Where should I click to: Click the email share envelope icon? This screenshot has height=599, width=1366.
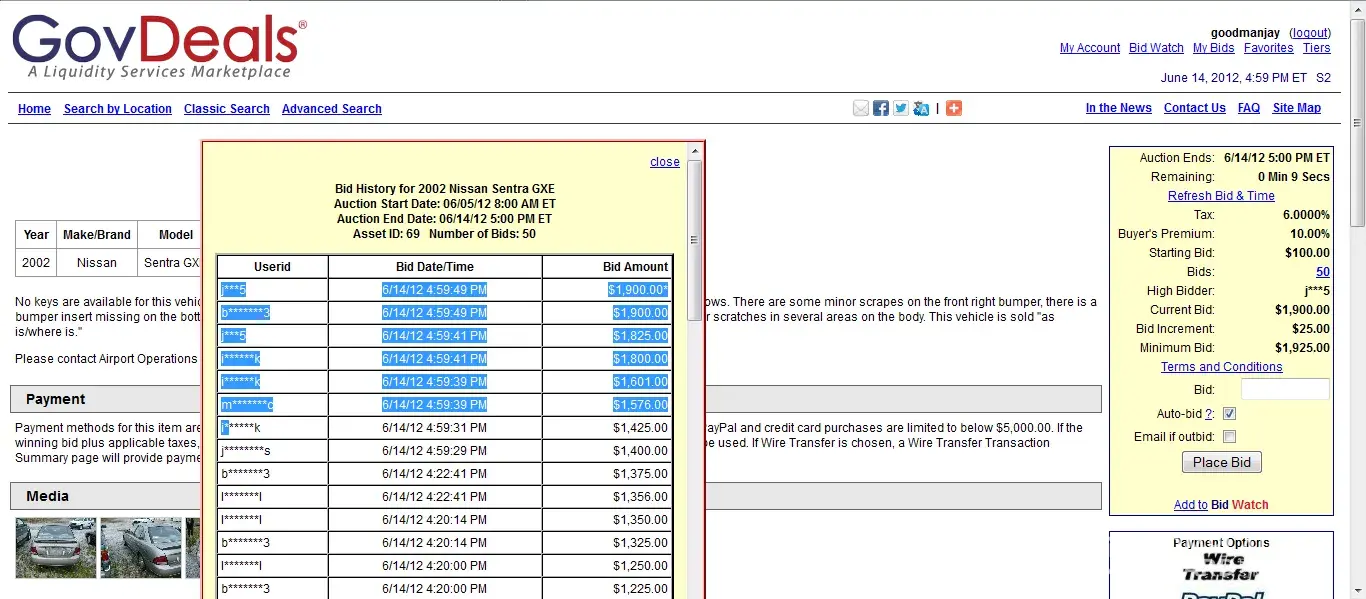pyautogui.click(x=860, y=108)
